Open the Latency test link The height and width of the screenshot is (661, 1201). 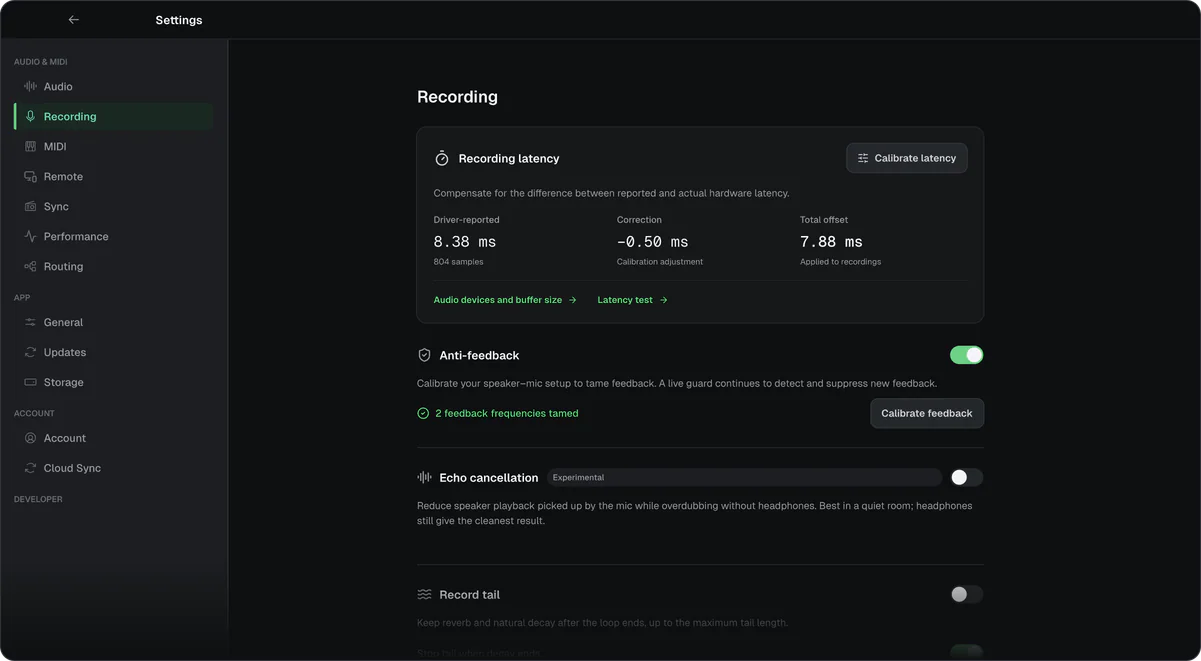pyautogui.click(x=632, y=300)
